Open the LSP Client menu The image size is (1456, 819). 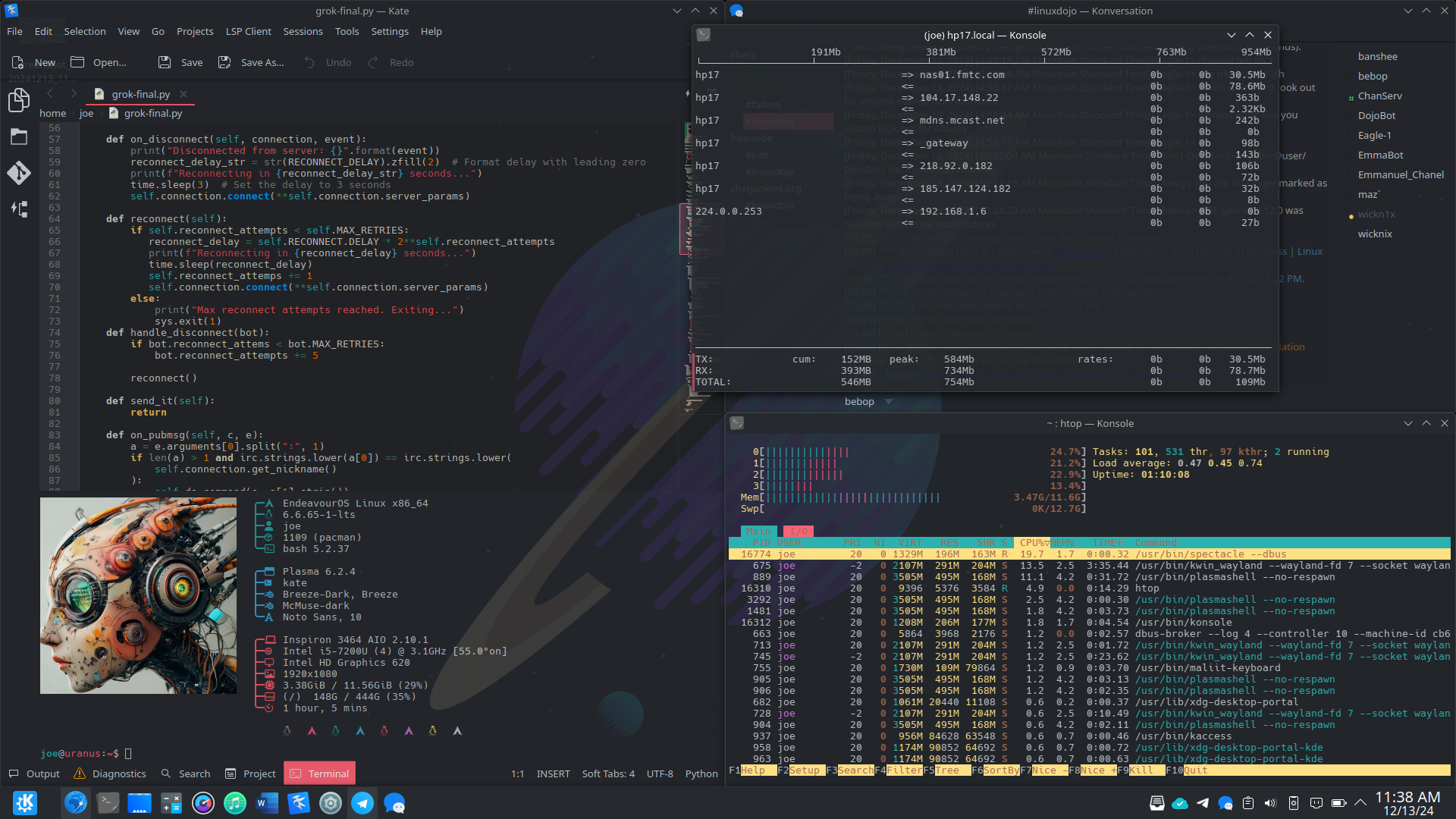tap(248, 31)
